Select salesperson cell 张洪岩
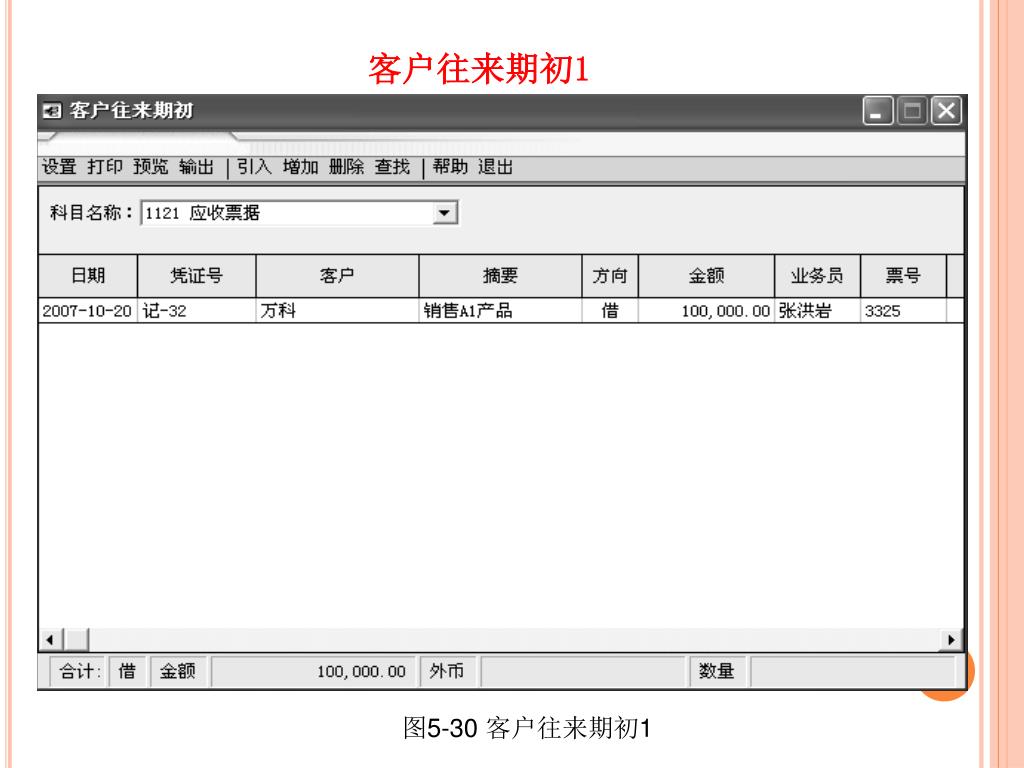This screenshot has height=768, width=1024. click(817, 310)
